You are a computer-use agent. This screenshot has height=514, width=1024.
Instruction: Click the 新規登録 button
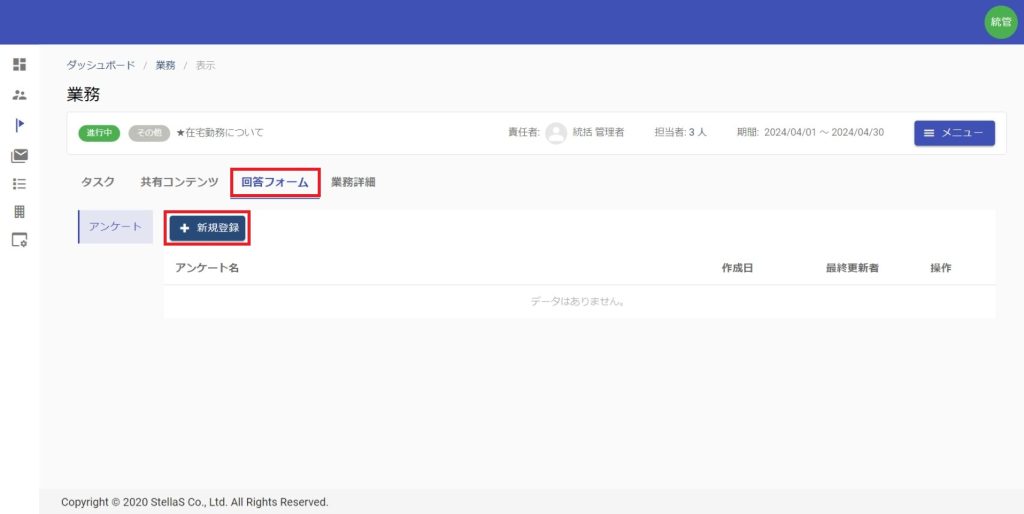[x=208, y=228]
